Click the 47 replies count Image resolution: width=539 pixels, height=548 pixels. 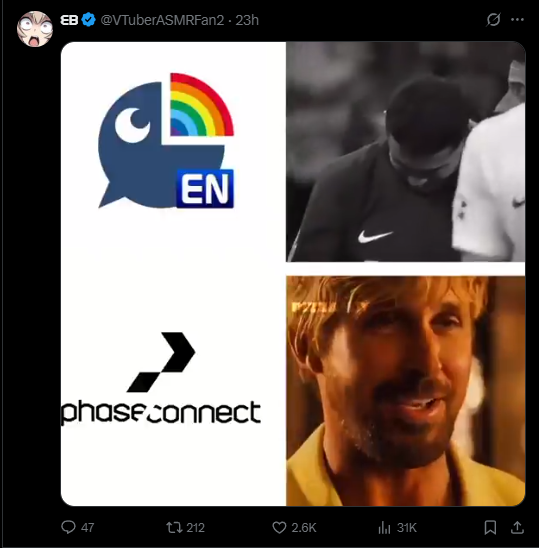[87, 528]
